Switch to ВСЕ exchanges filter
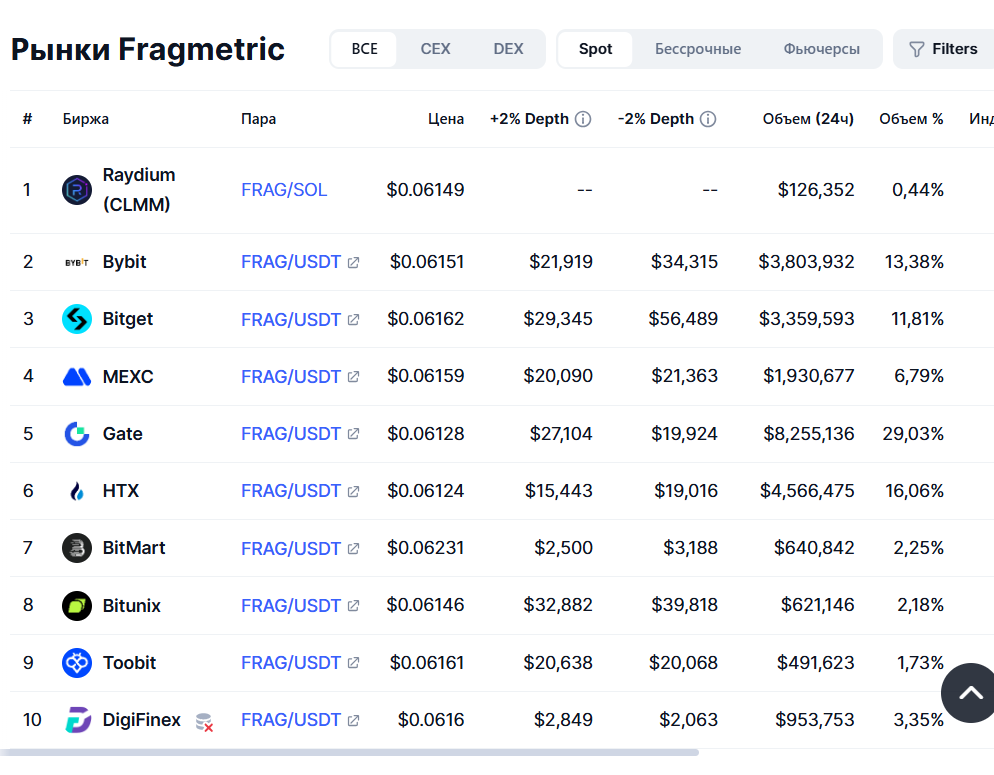Screen dimensions: 994x775 (365, 49)
